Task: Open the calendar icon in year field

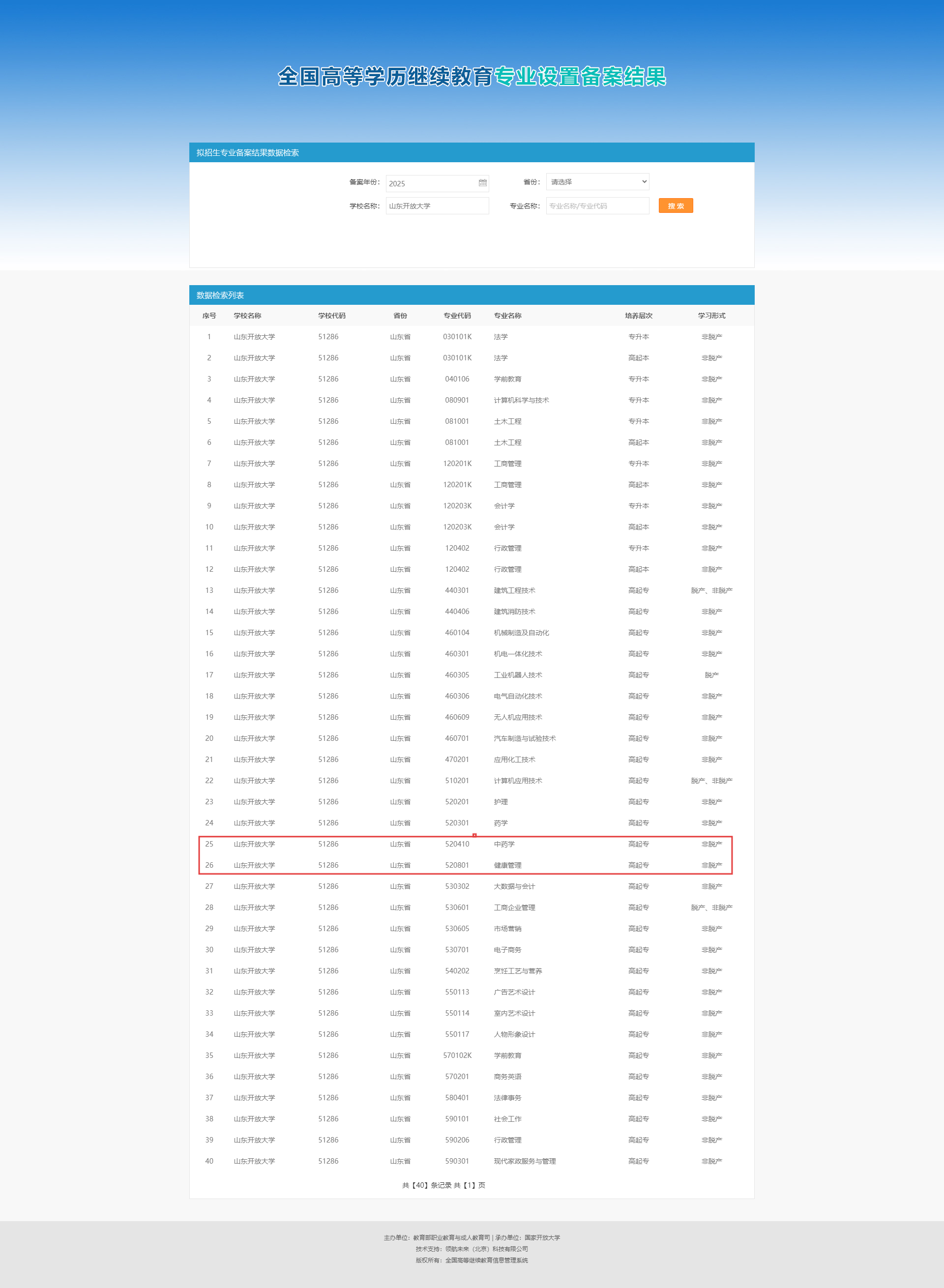Action: tap(482, 183)
